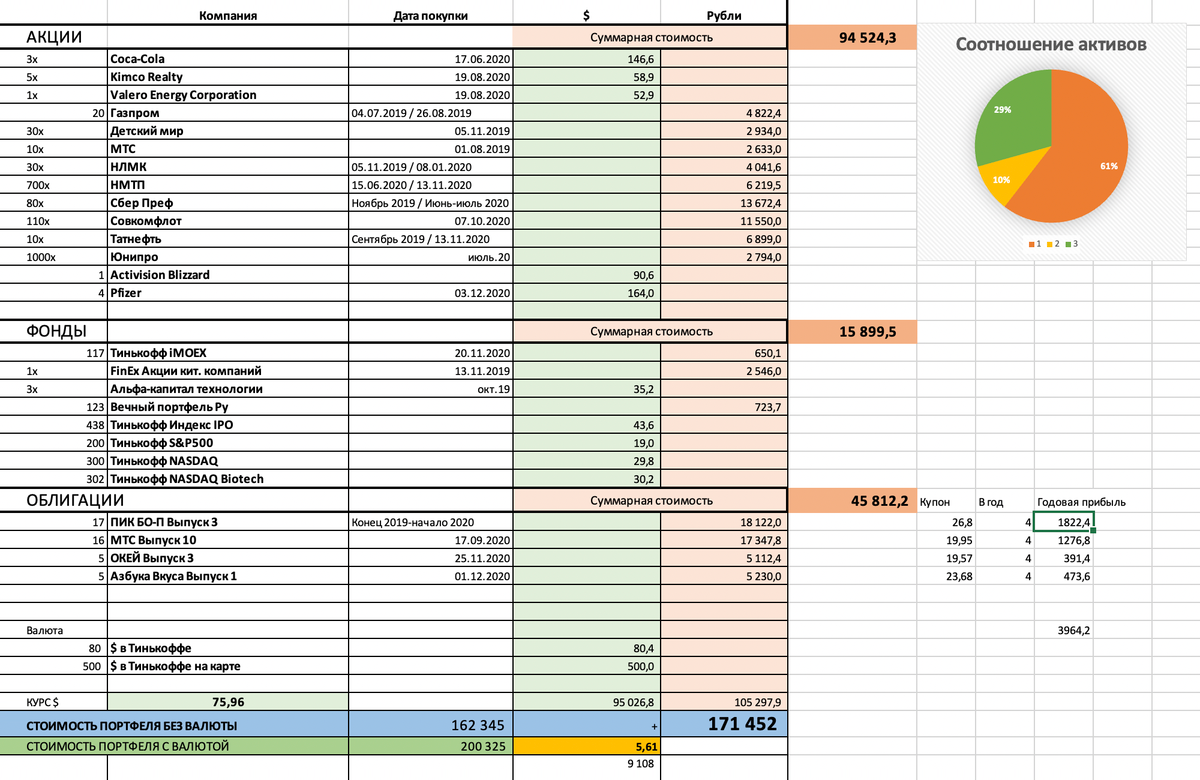Click the Тинькофф Индекс IPO cell
1200x780 pixels.
[x=228, y=425]
